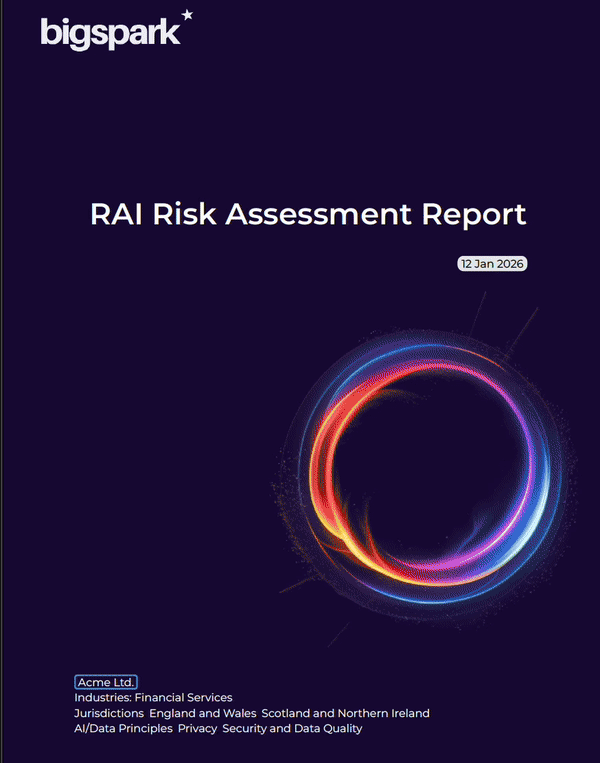Click the word Risk in the title
This screenshot has height=763, width=600.
(x=187, y=214)
